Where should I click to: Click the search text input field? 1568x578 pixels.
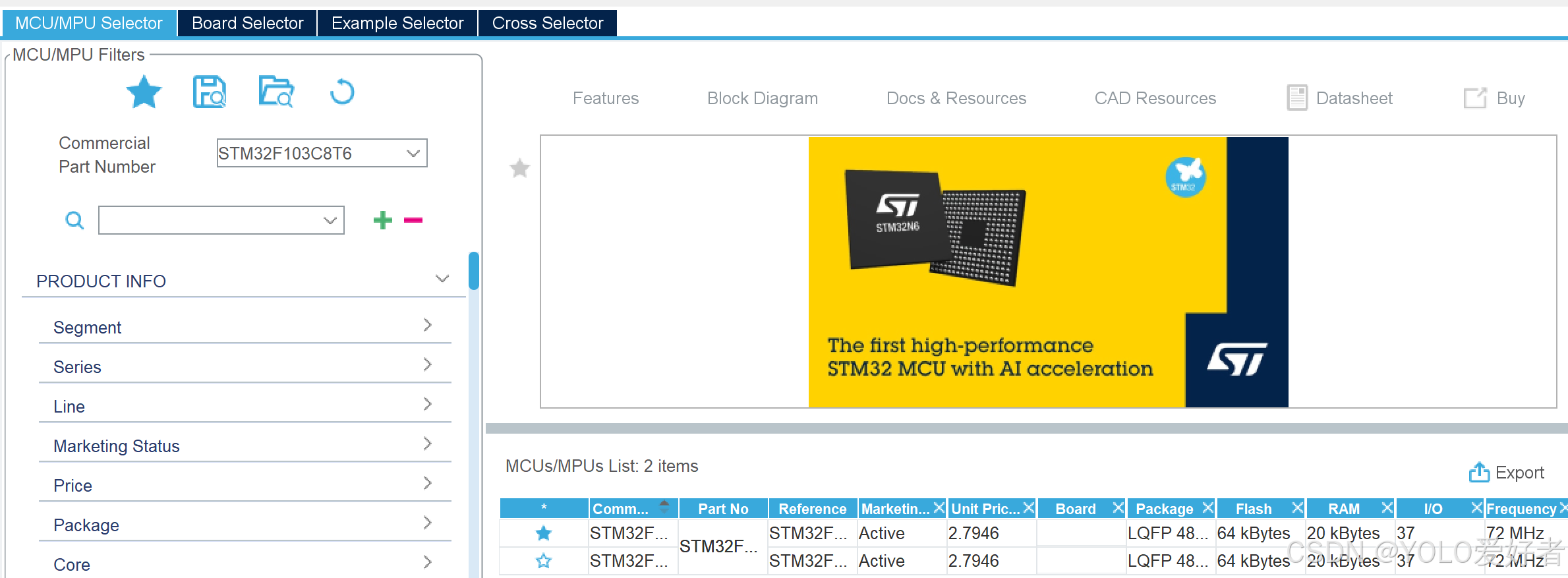tap(210, 220)
